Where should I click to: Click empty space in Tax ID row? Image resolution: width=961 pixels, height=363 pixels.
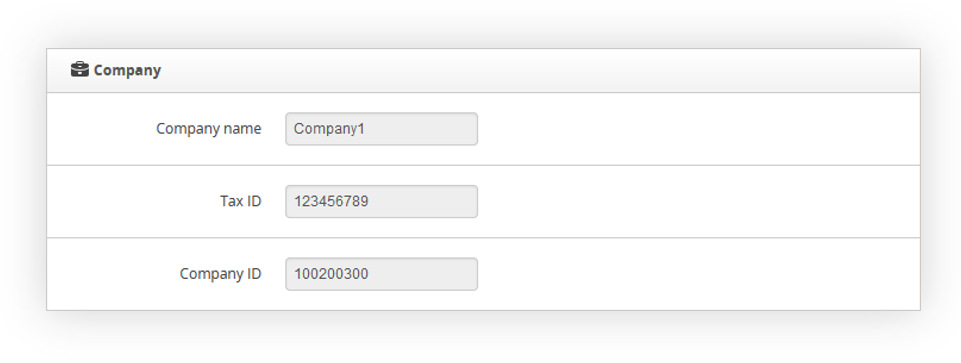coord(699,201)
